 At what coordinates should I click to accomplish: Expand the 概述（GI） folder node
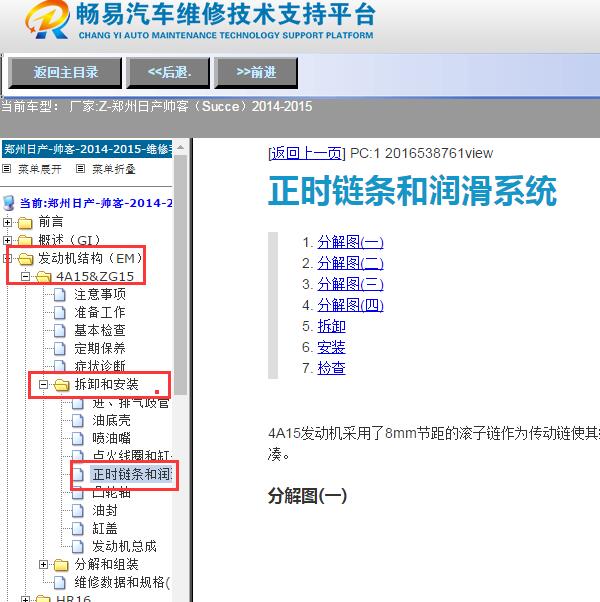tap(7, 240)
